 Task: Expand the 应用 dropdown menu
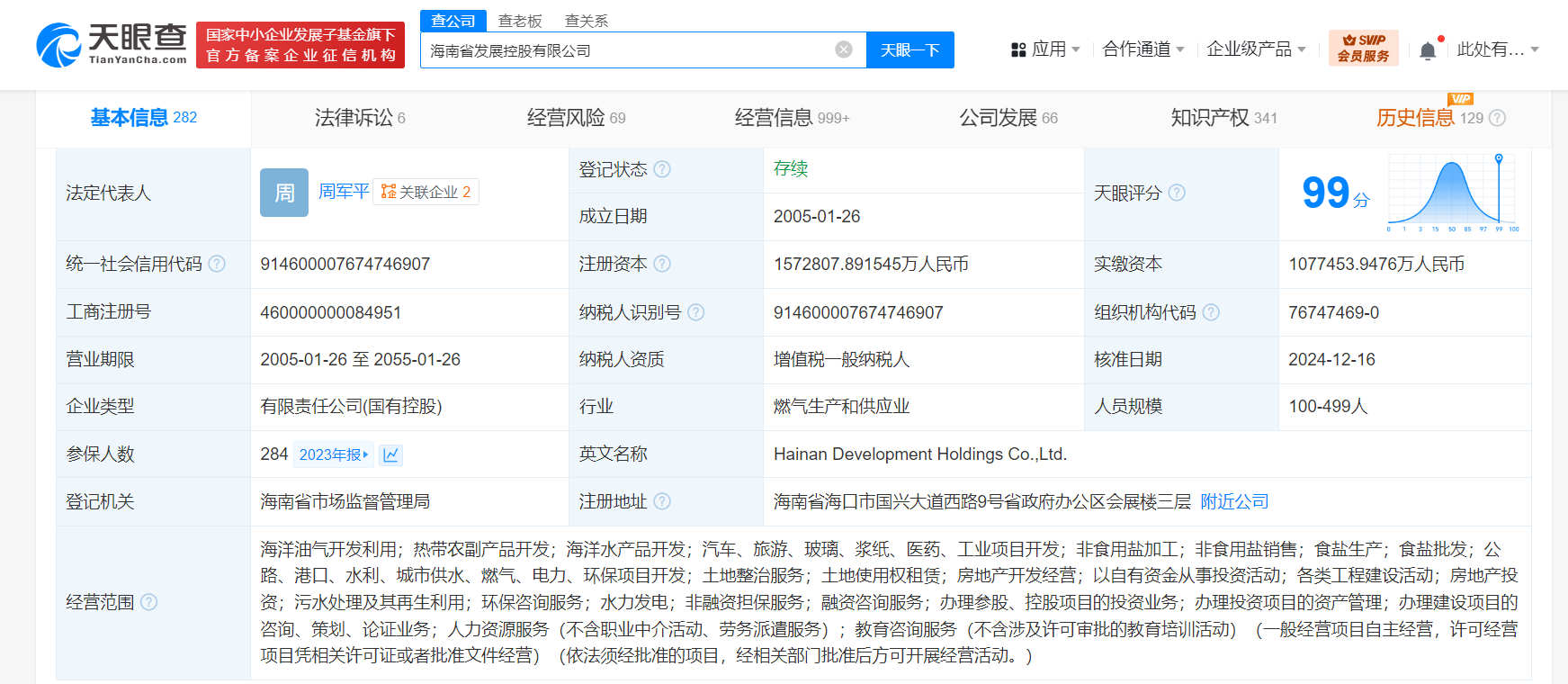[x=1045, y=49]
